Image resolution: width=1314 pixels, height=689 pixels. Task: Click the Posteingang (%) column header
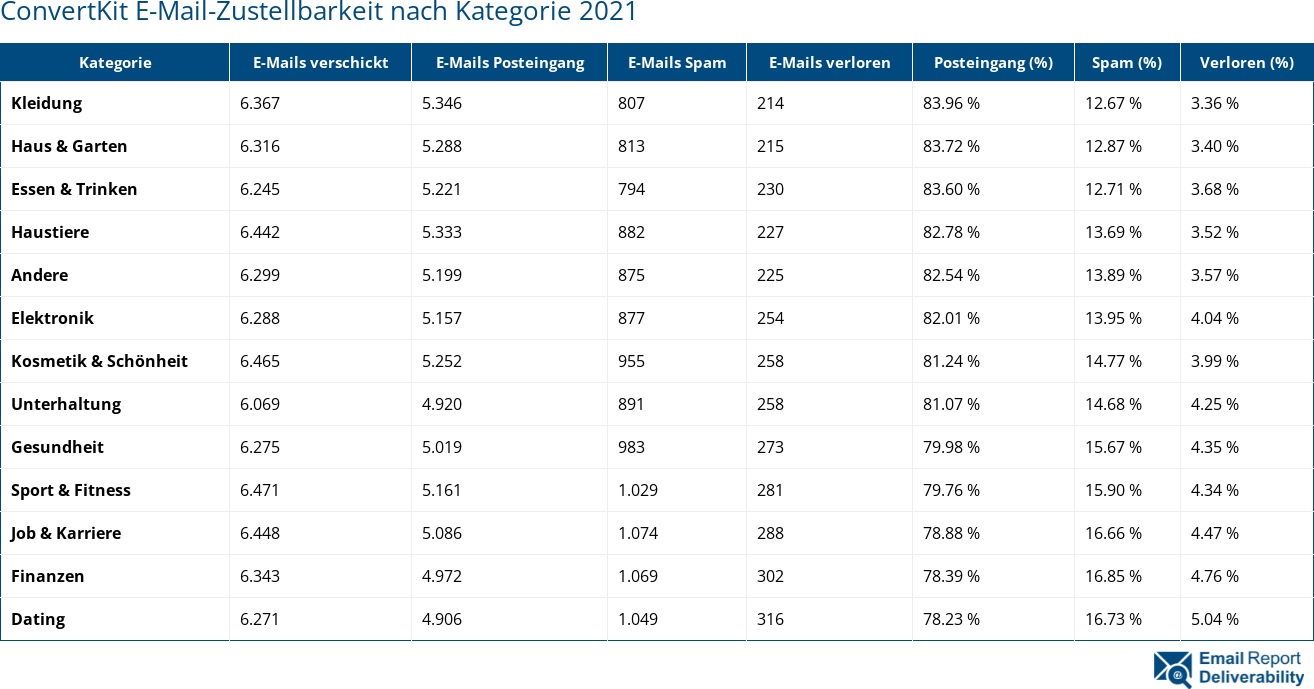tap(994, 62)
